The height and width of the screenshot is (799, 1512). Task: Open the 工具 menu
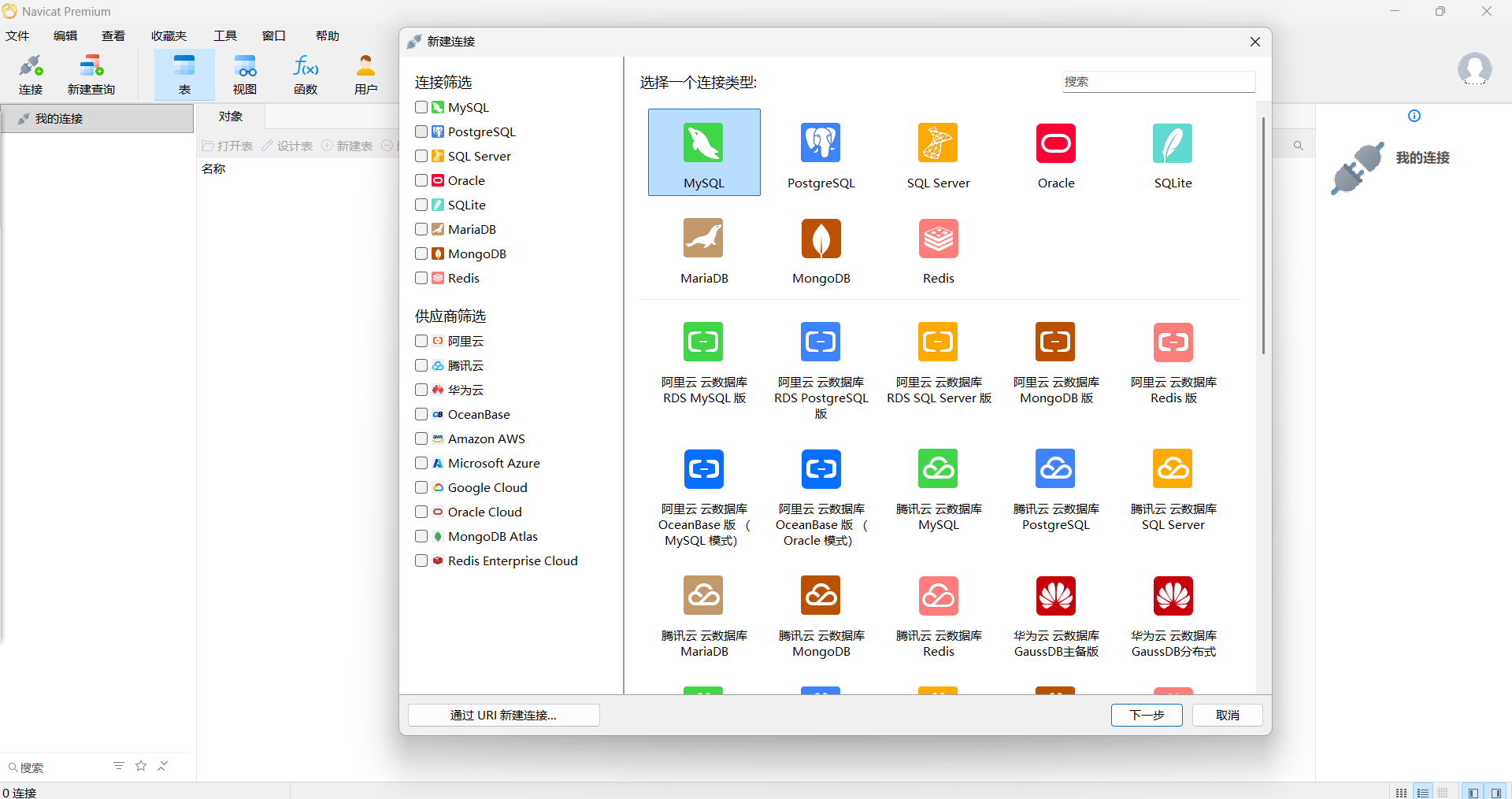pyautogui.click(x=225, y=35)
